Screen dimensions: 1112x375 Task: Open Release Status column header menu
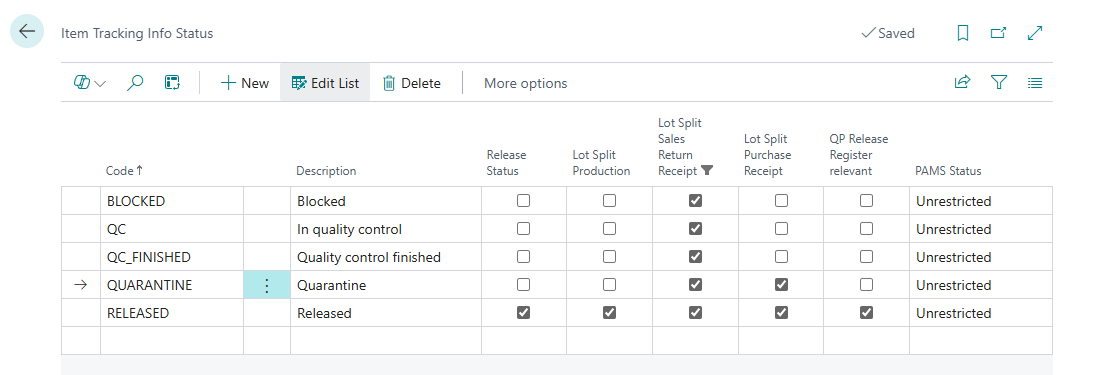pyautogui.click(x=506, y=163)
